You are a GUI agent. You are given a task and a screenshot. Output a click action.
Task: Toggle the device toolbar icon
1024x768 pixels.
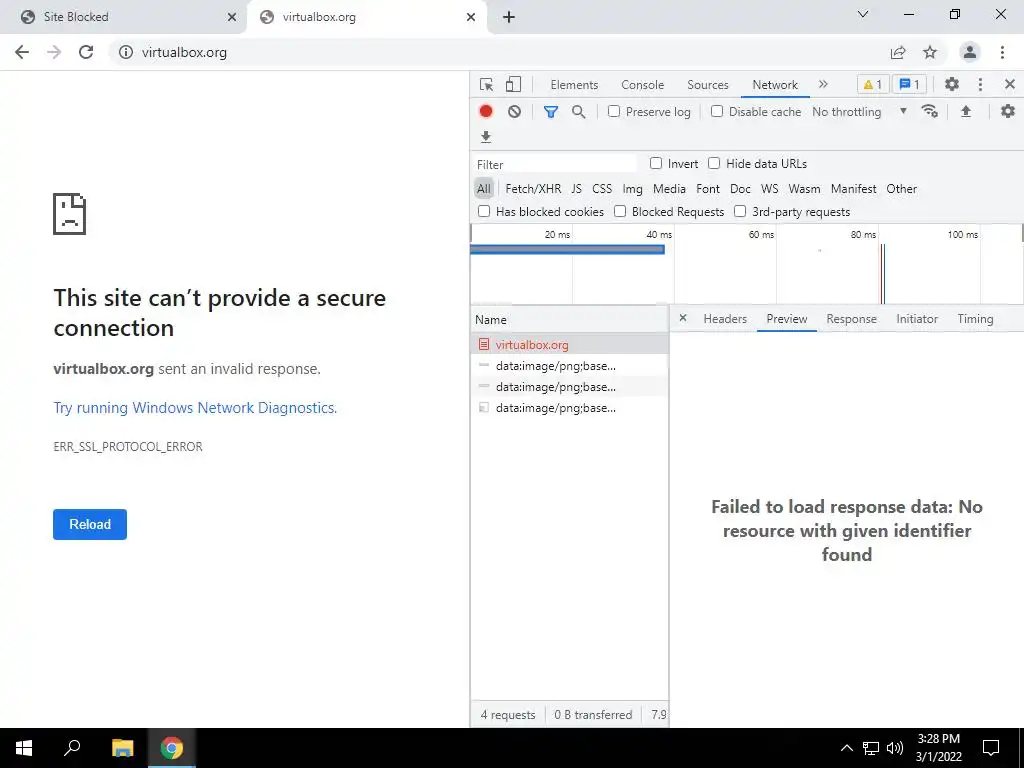[513, 84]
